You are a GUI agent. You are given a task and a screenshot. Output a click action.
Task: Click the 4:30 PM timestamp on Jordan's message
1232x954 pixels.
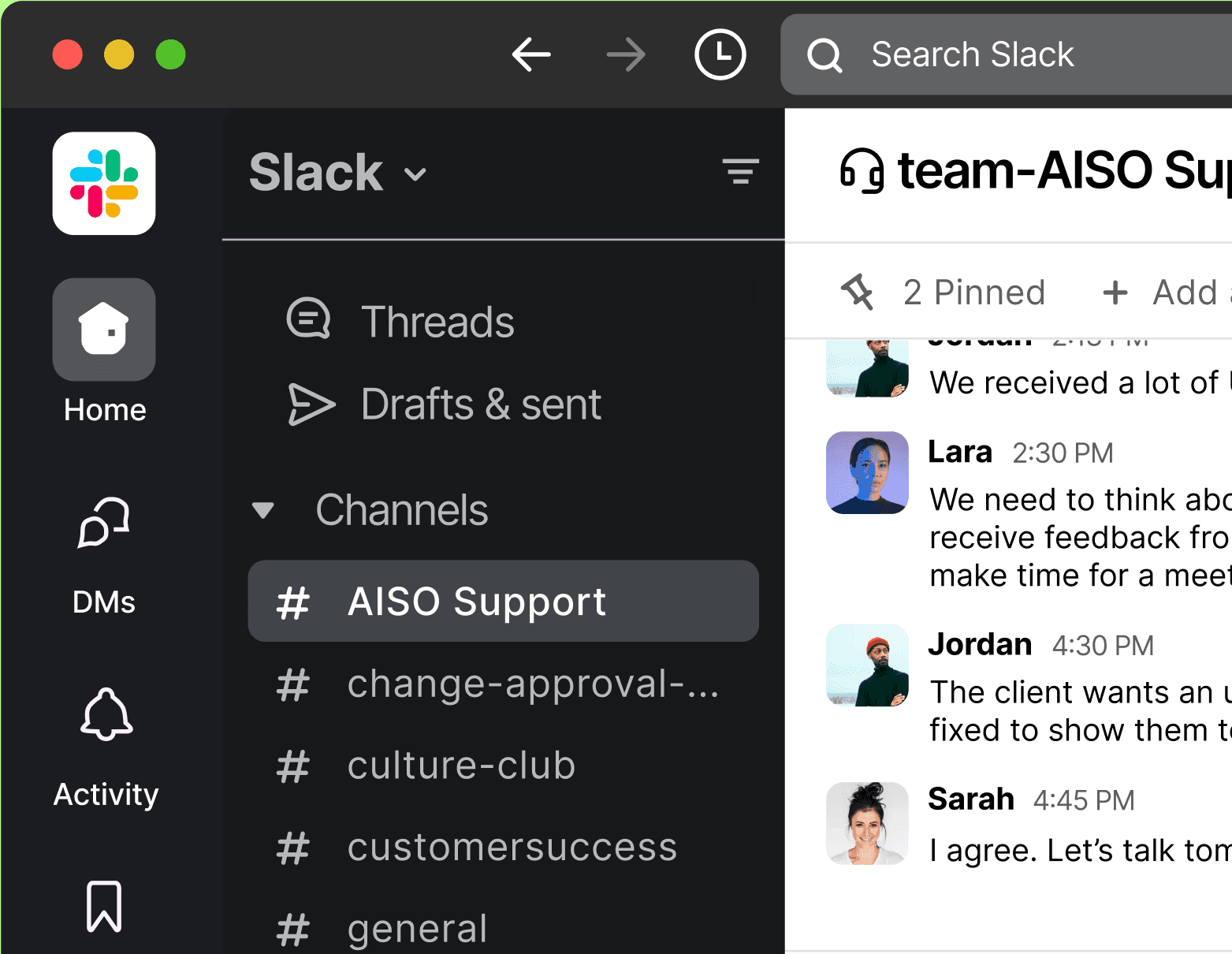coord(1103,646)
